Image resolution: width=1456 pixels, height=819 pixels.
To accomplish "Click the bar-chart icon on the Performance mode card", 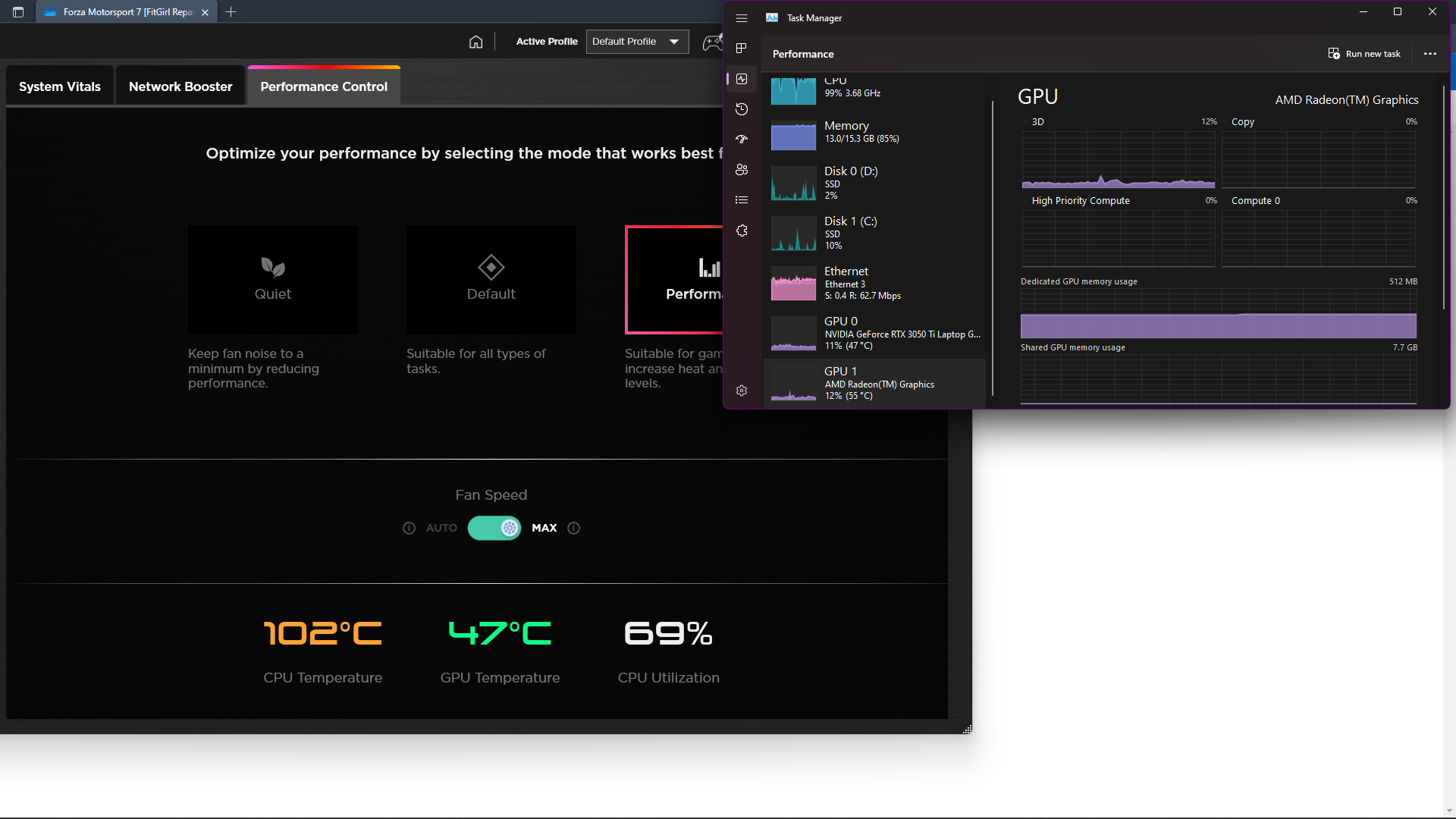I will [710, 267].
